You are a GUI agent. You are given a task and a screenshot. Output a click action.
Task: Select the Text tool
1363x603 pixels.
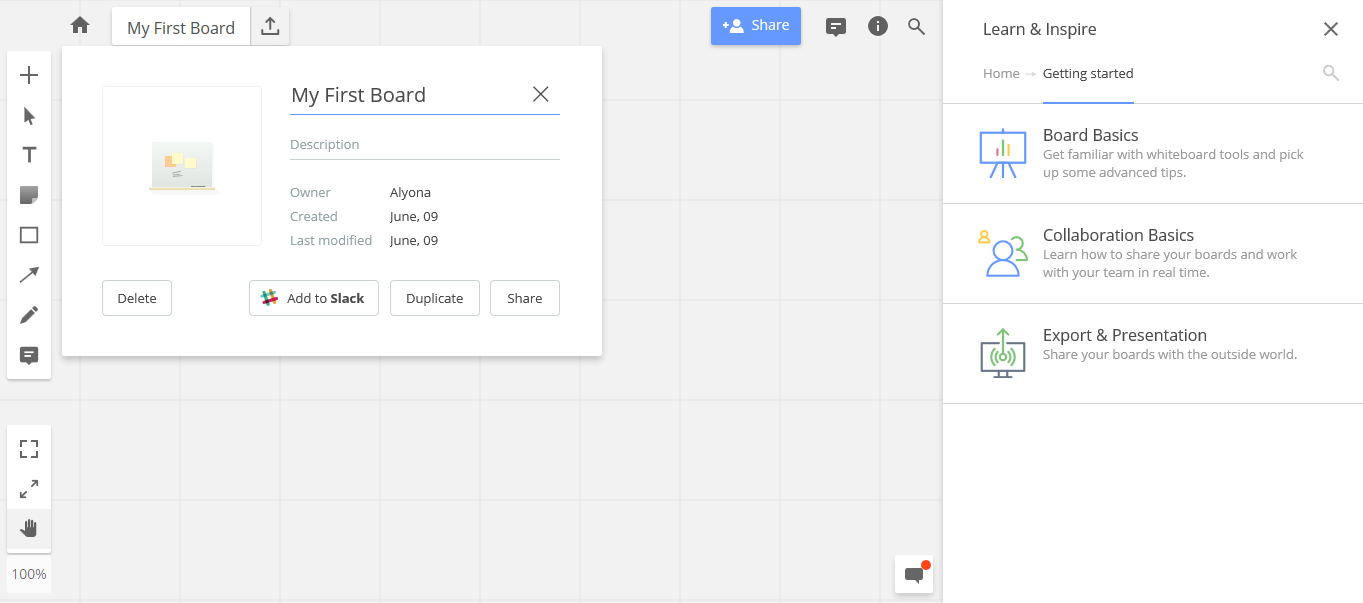click(x=29, y=155)
